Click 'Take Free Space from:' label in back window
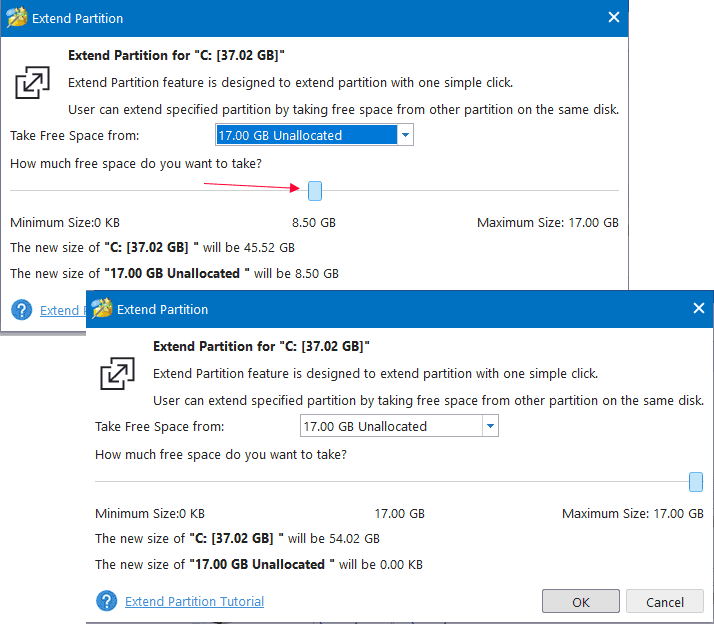This screenshot has width=714, height=624. (x=75, y=135)
